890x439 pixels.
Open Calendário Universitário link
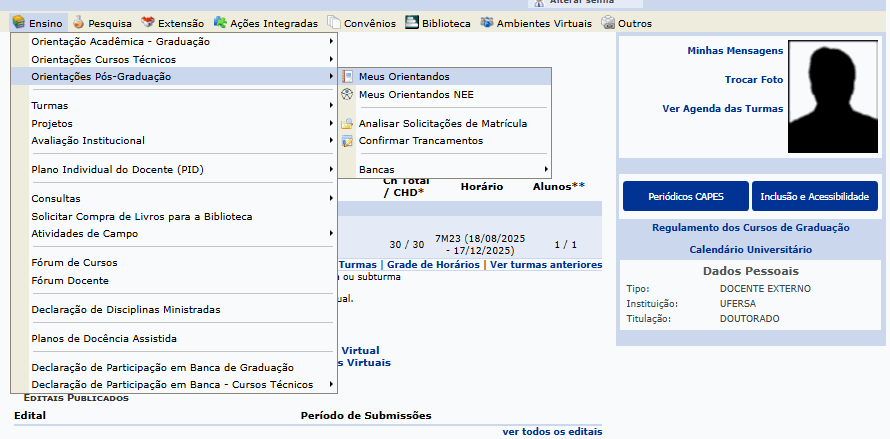coord(750,249)
